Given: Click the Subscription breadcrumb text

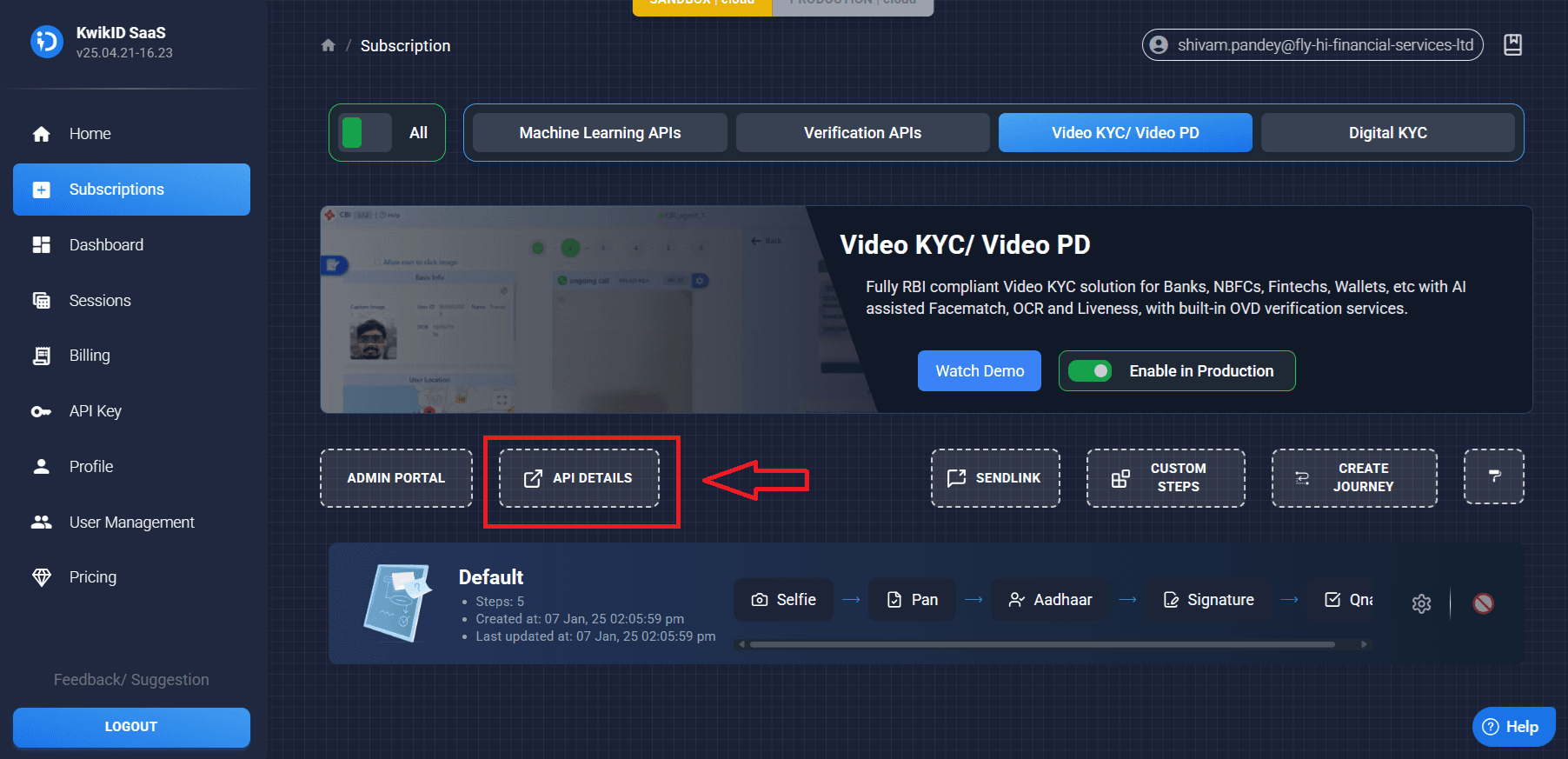Looking at the screenshot, I should [x=405, y=46].
